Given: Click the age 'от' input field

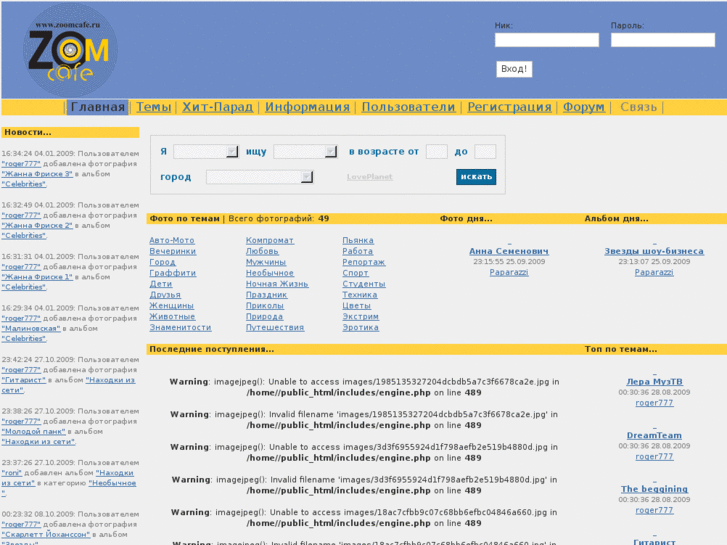Looking at the screenshot, I should [x=437, y=152].
